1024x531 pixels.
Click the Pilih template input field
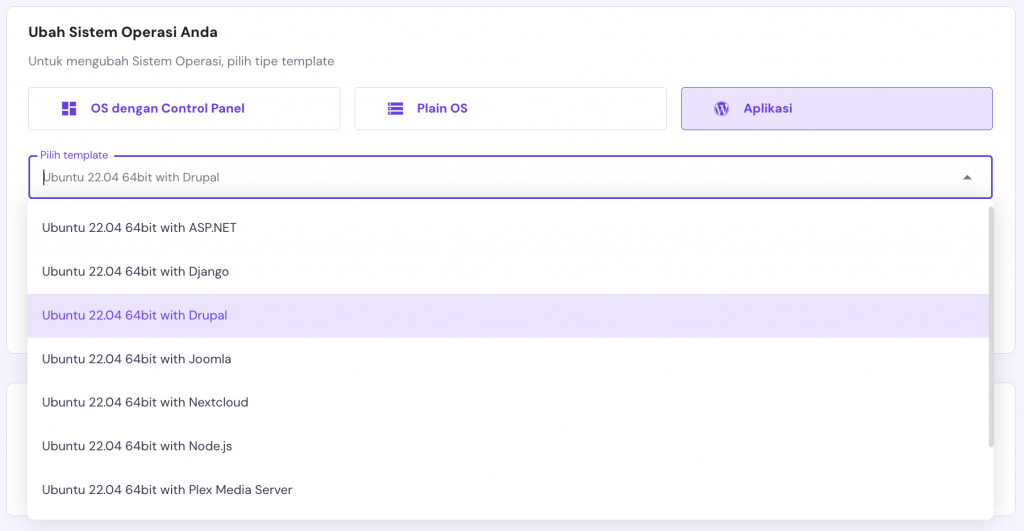(x=490, y=178)
